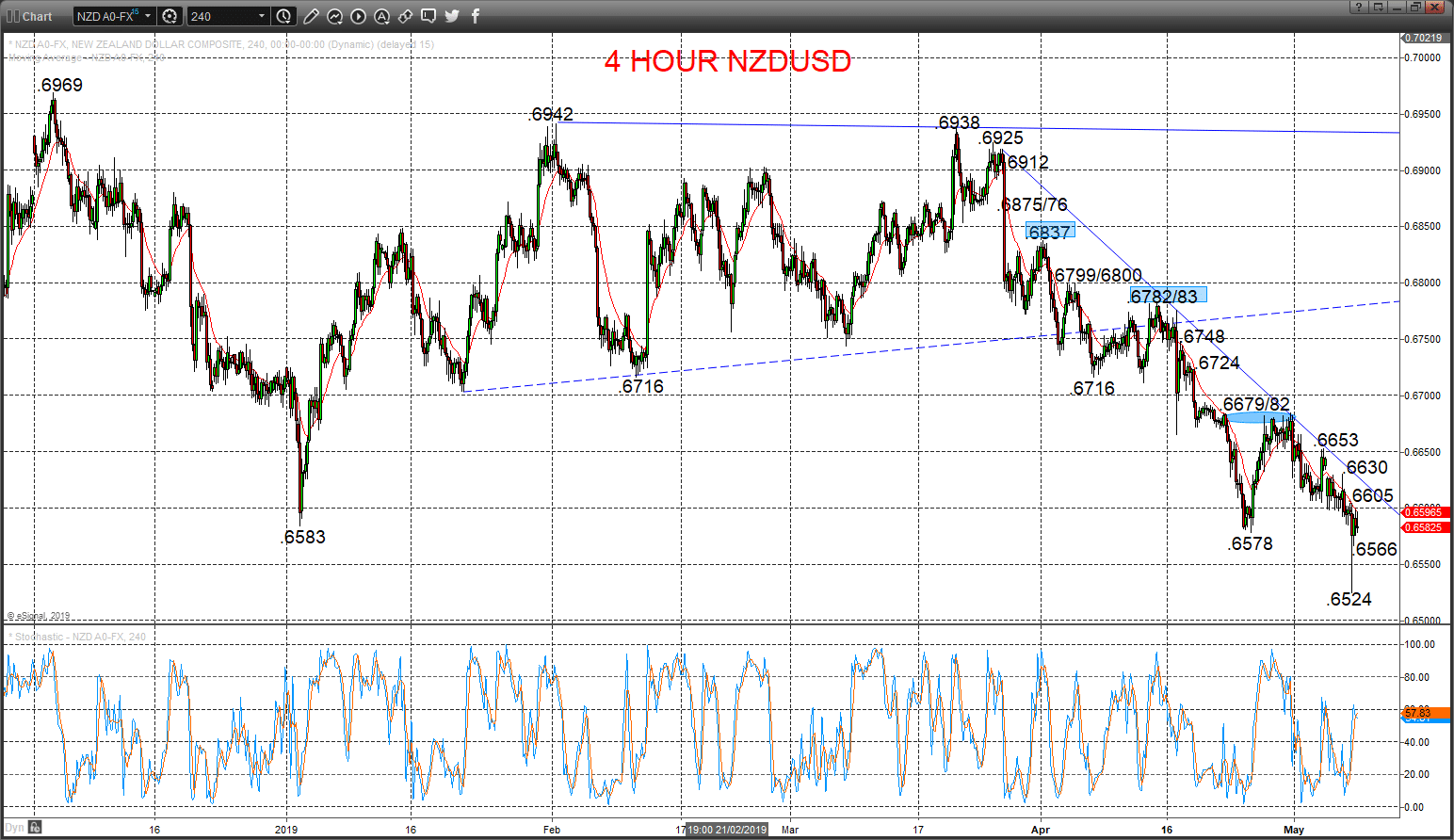Image resolution: width=1454 pixels, height=840 pixels.
Task: Click the symbol link chain icon
Action: (406, 16)
